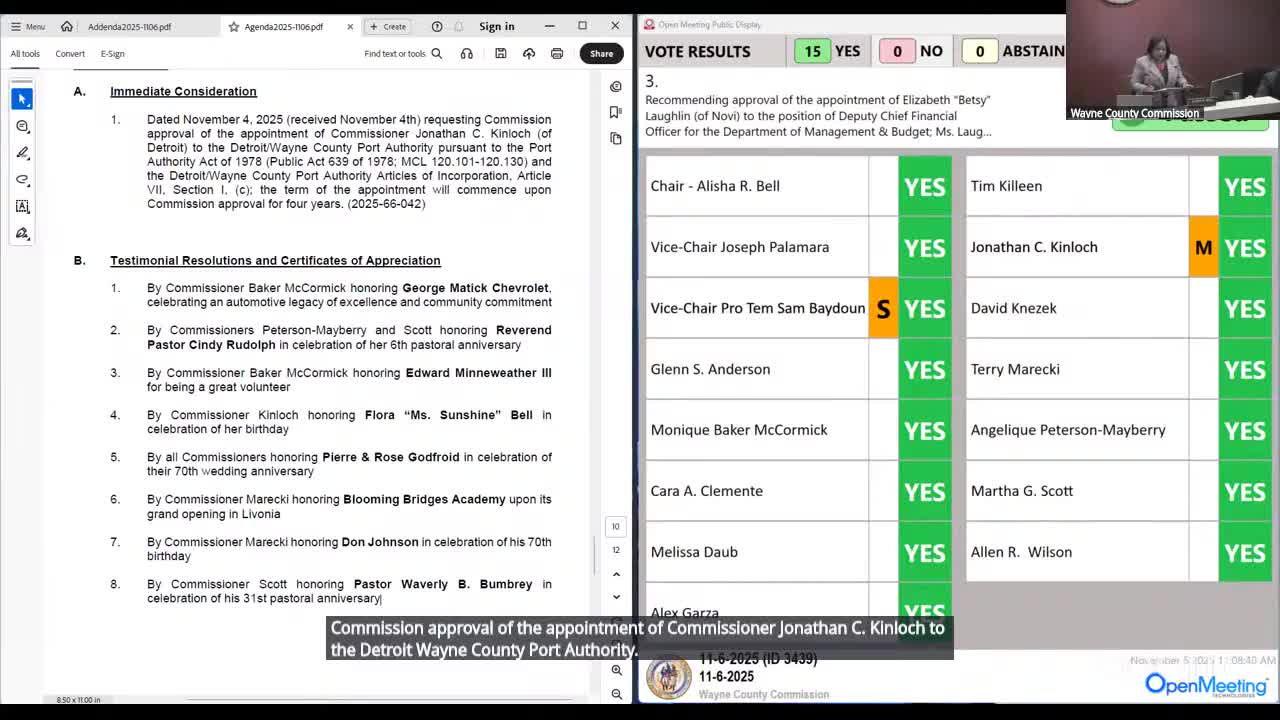The image size is (1280, 720).
Task: Click the Immediate Consideration heading
Action: pyautogui.click(x=183, y=91)
